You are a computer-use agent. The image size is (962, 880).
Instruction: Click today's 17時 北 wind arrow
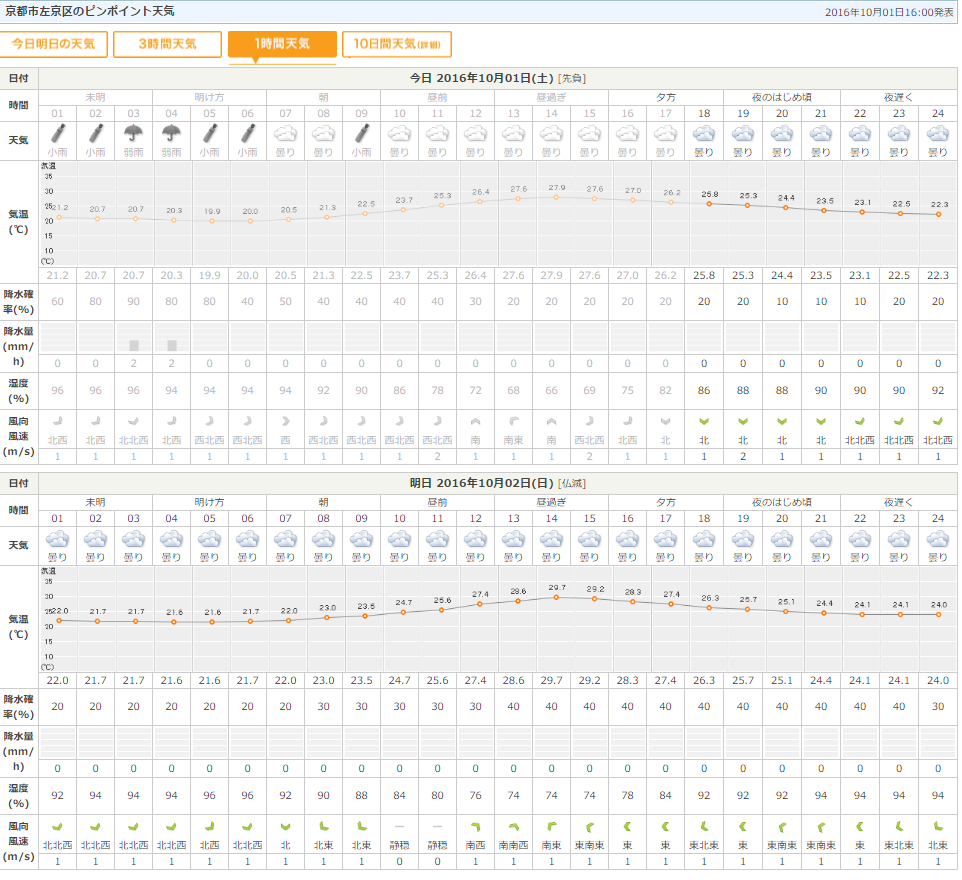click(x=666, y=422)
